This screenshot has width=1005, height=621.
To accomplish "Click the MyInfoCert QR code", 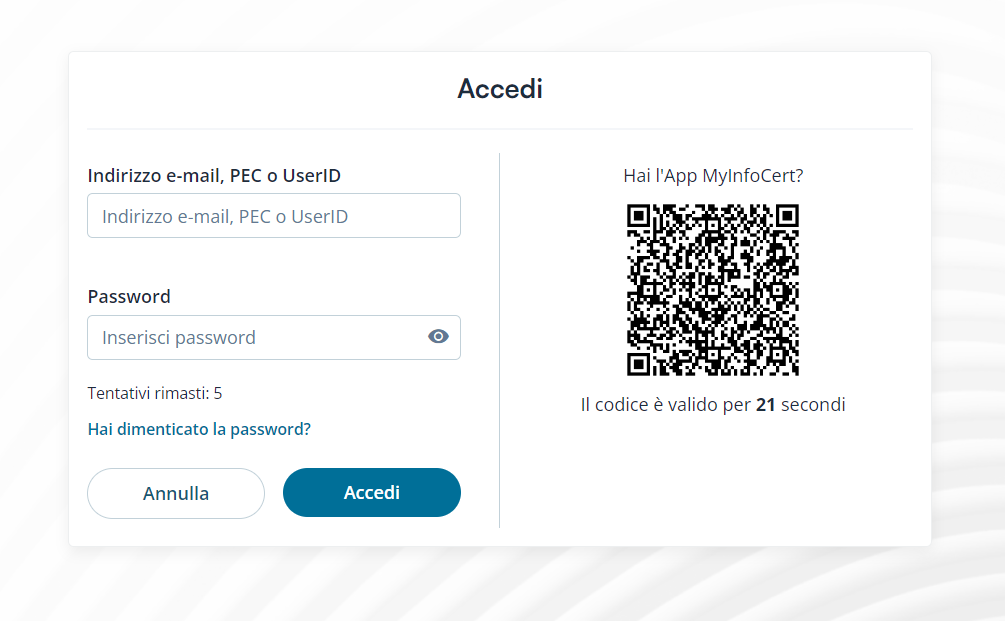I will tap(713, 290).
